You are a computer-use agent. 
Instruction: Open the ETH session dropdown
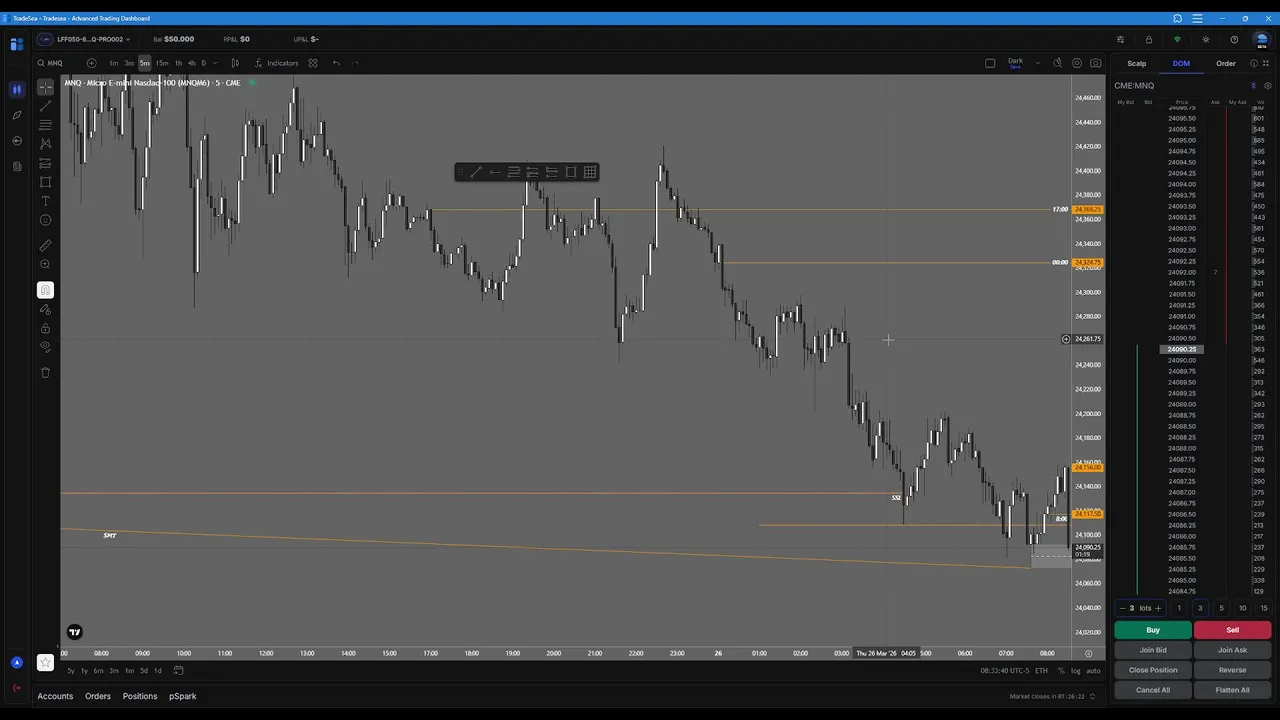point(1041,671)
